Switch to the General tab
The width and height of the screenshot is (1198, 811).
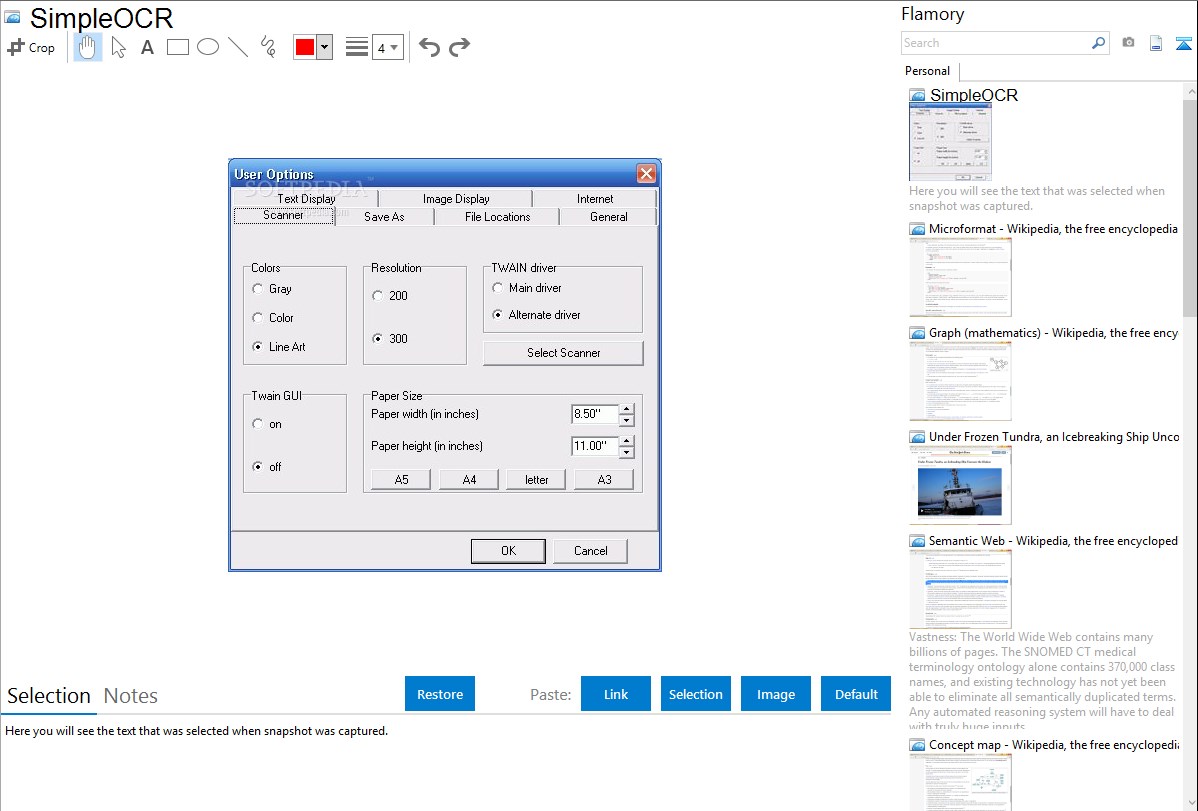click(609, 216)
